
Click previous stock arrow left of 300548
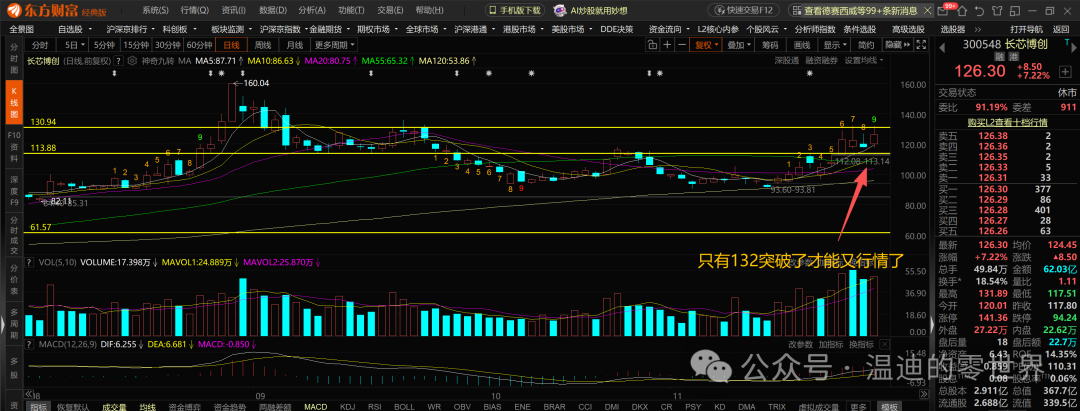pyautogui.click(x=942, y=48)
